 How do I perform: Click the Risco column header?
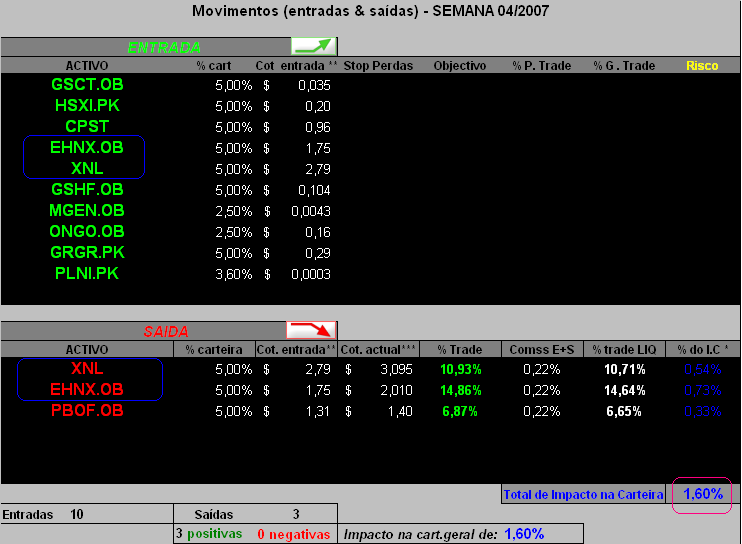(x=702, y=66)
